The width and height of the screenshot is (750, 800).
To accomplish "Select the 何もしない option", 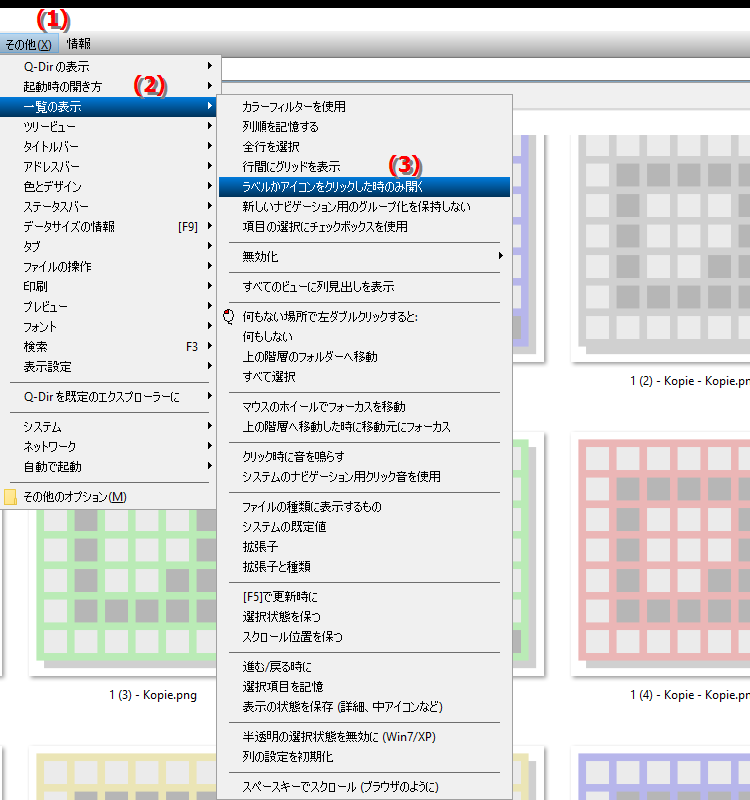I will [x=364, y=337].
